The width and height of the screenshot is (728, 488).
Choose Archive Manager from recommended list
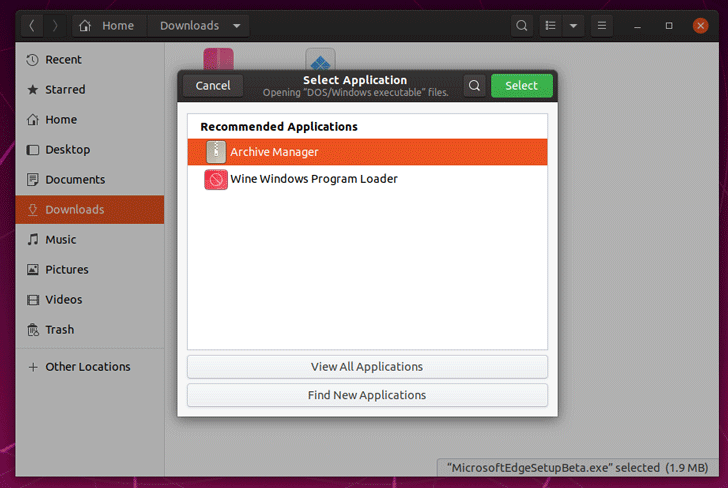367,152
